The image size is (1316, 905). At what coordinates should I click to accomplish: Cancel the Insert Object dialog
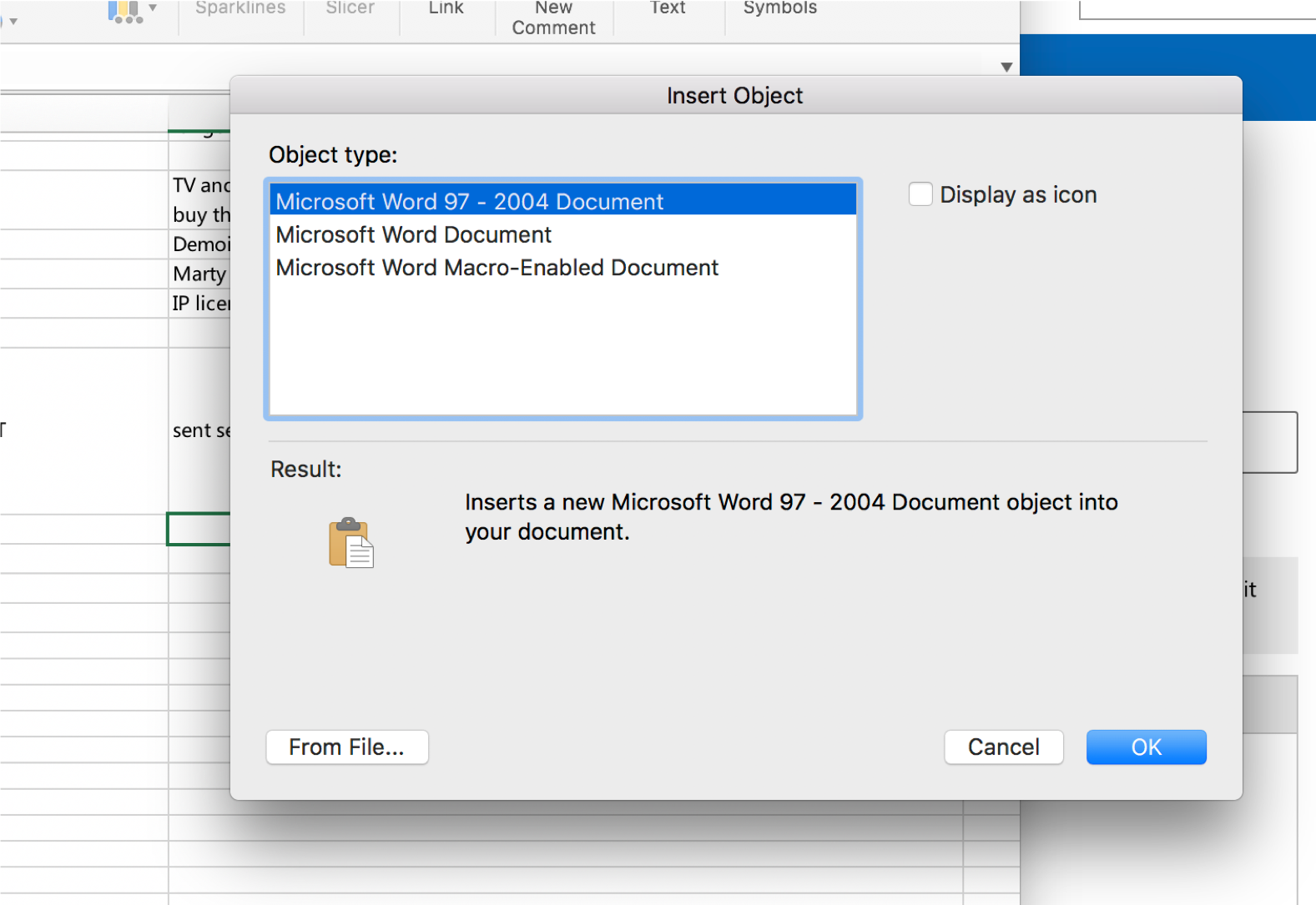pyautogui.click(x=1004, y=747)
